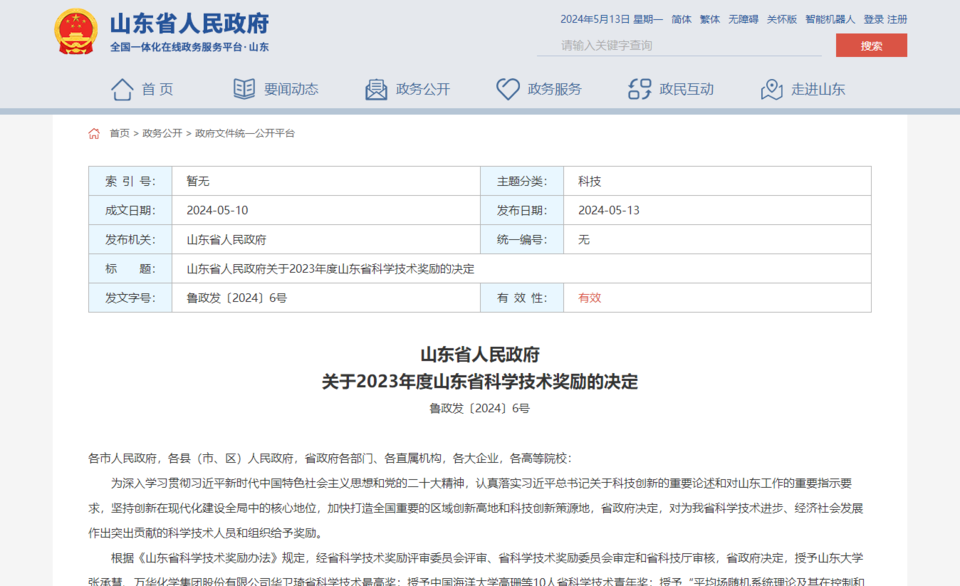
Task: Click the small red home breadcrumb icon
Action: [x=94, y=133]
